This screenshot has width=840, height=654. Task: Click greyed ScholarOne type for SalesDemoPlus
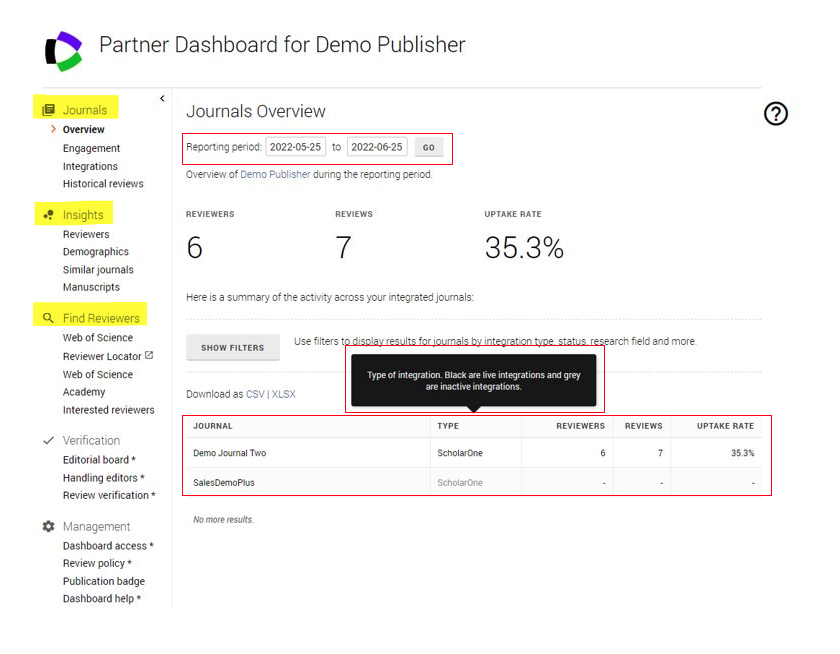pos(460,483)
